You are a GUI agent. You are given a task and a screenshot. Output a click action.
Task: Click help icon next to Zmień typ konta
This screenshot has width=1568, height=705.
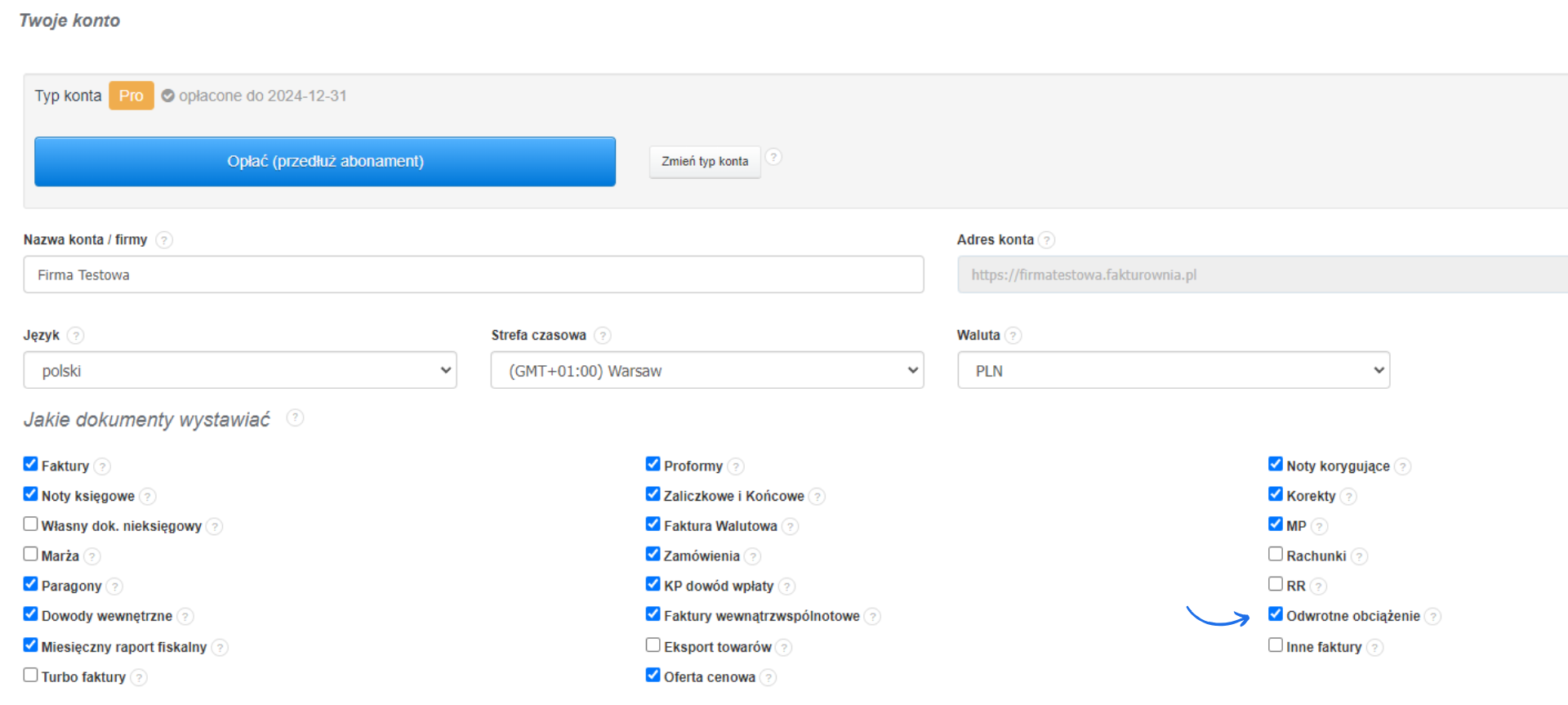coord(773,157)
